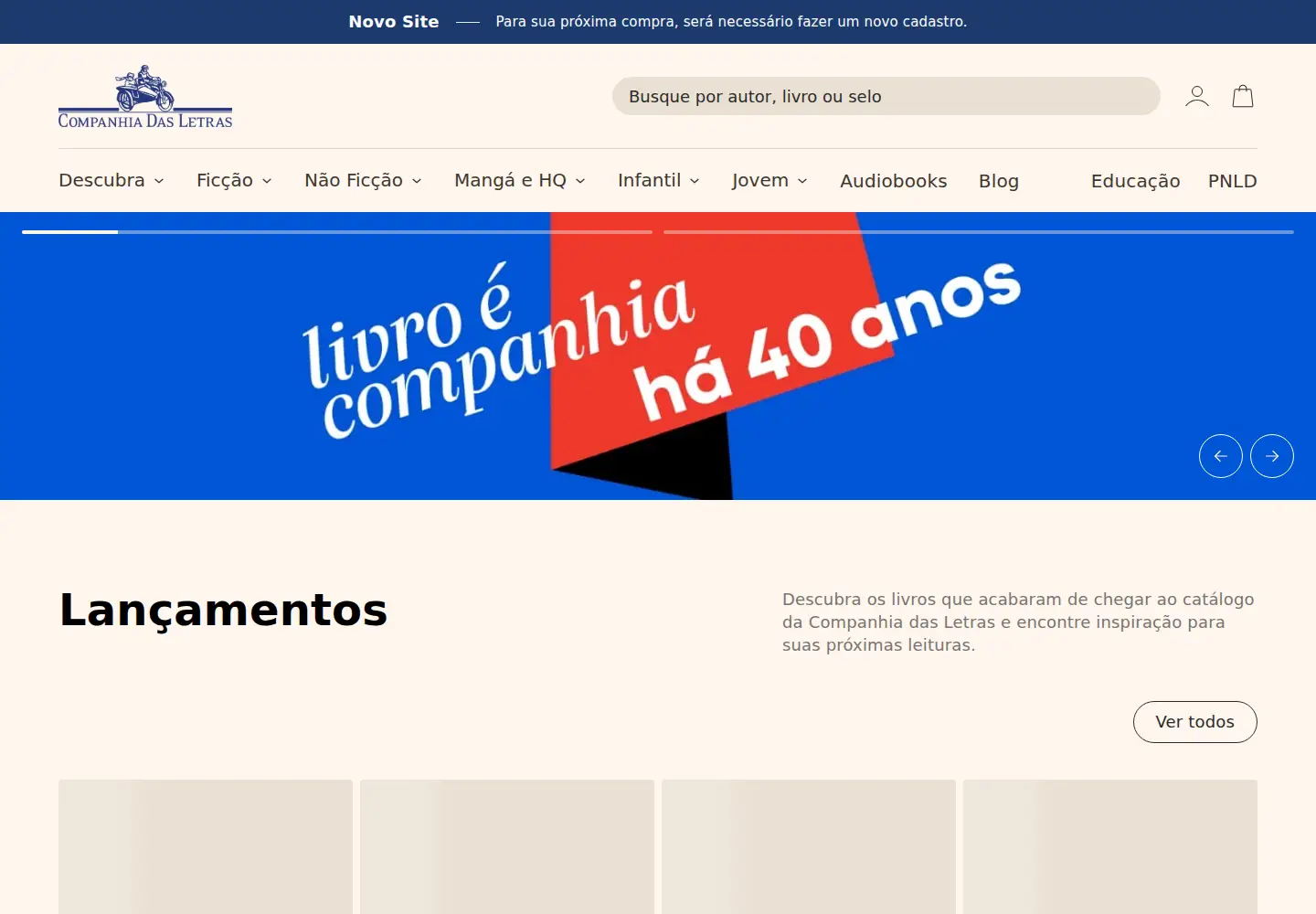Viewport: 1316px width, 914px height.
Task: Click the 40 anos banner image
Action: [658, 356]
